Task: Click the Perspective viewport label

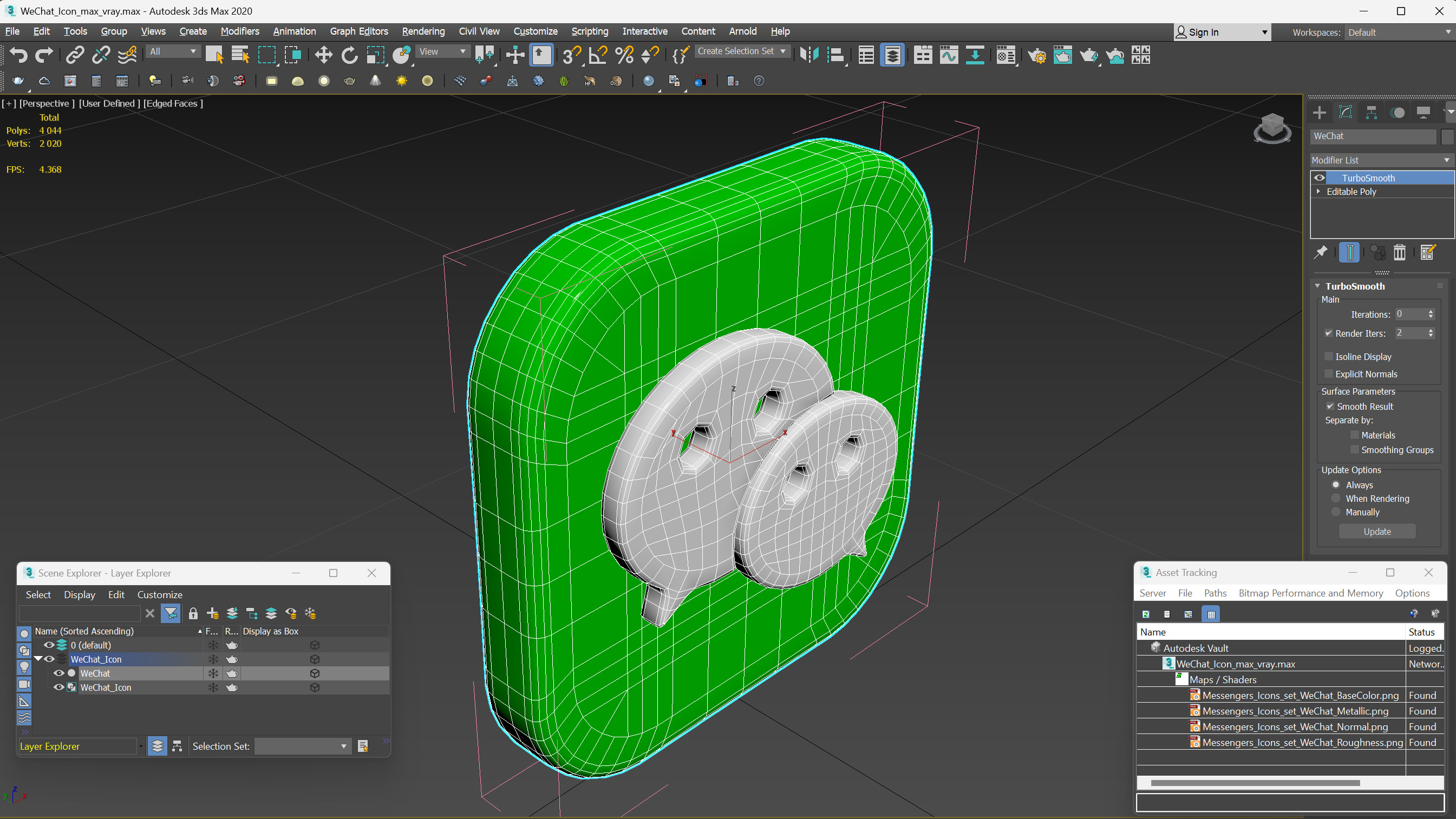Action: [47, 103]
